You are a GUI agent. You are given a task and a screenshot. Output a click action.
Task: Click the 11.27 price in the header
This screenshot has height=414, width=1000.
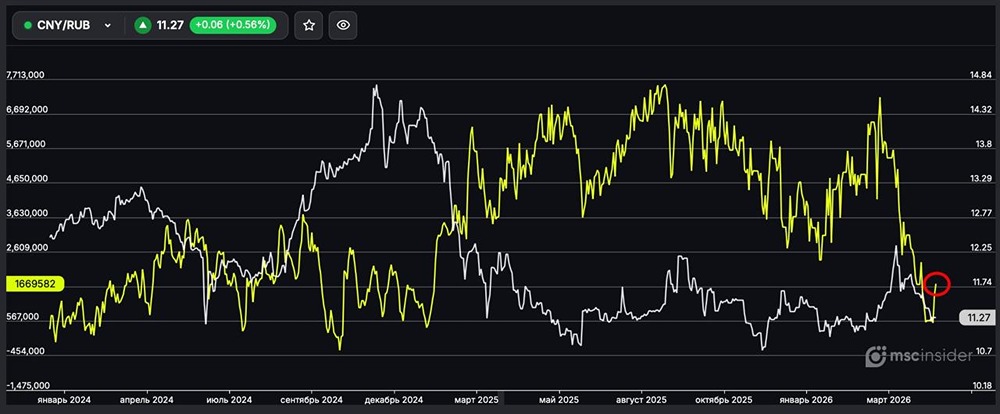coord(169,26)
